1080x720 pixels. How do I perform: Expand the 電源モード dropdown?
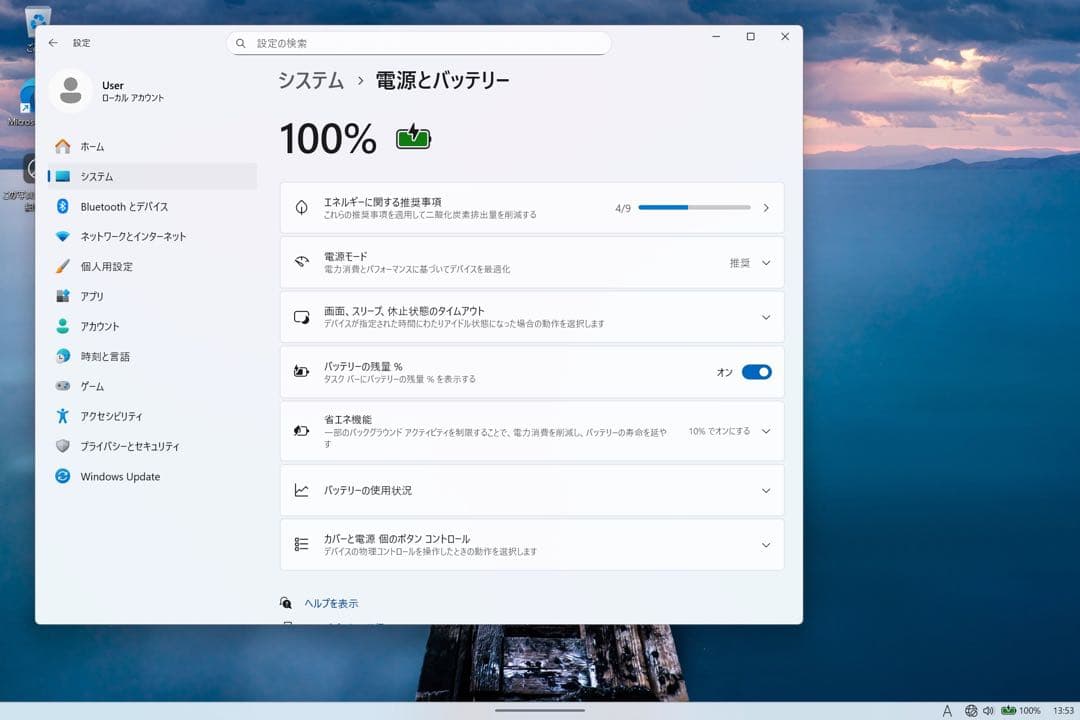(x=765, y=262)
